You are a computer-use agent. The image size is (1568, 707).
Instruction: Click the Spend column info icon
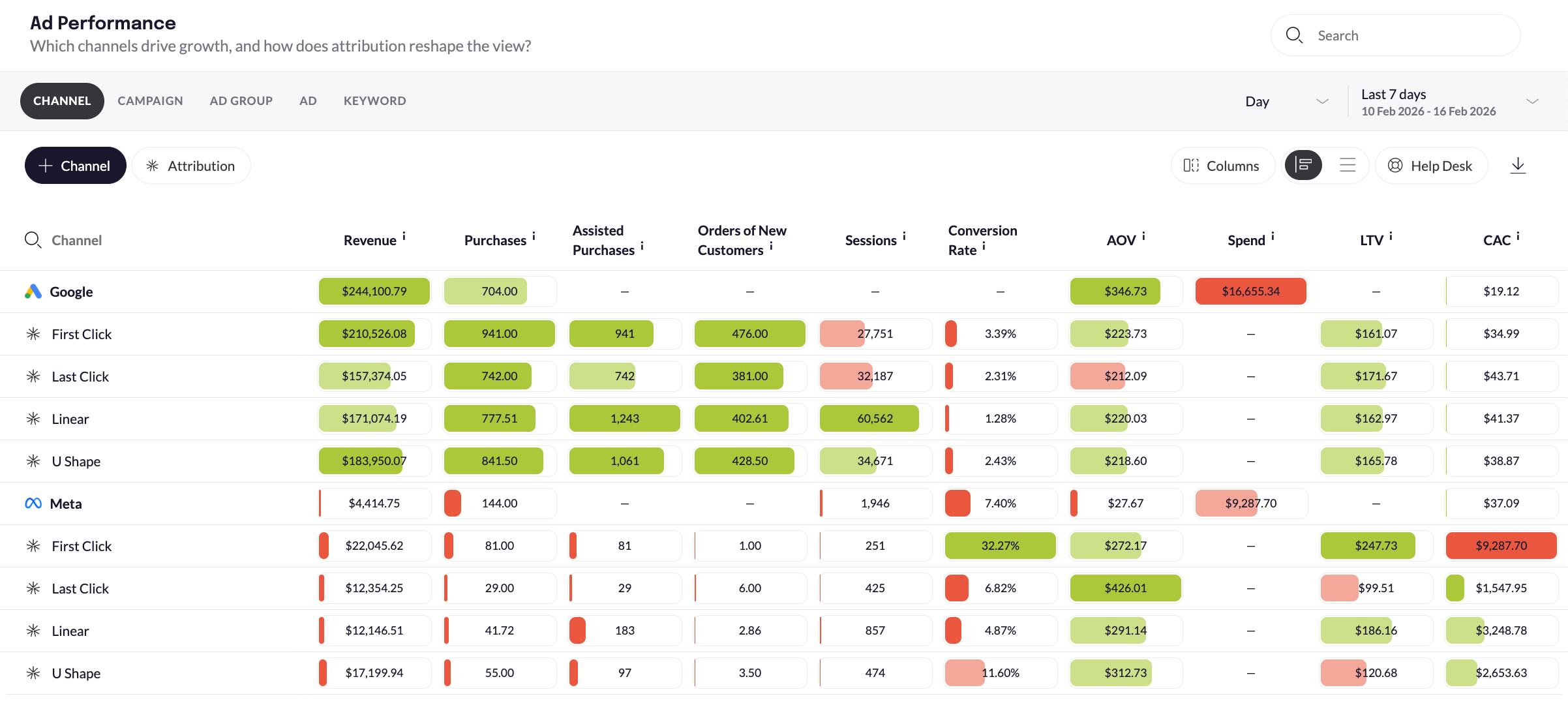[1273, 236]
